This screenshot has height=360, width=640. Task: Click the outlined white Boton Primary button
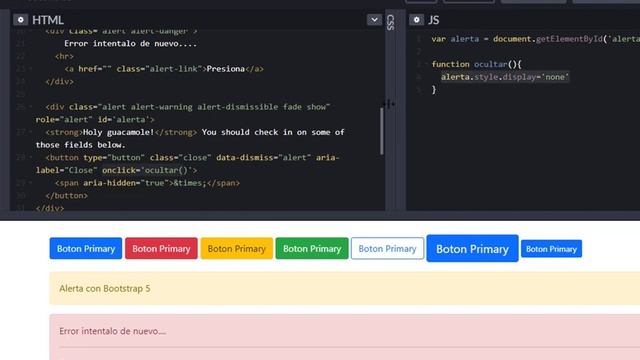[x=387, y=248]
